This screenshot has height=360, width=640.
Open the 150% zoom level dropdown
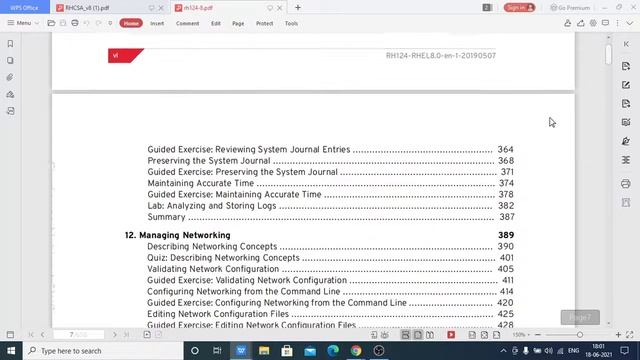(521, 335)
